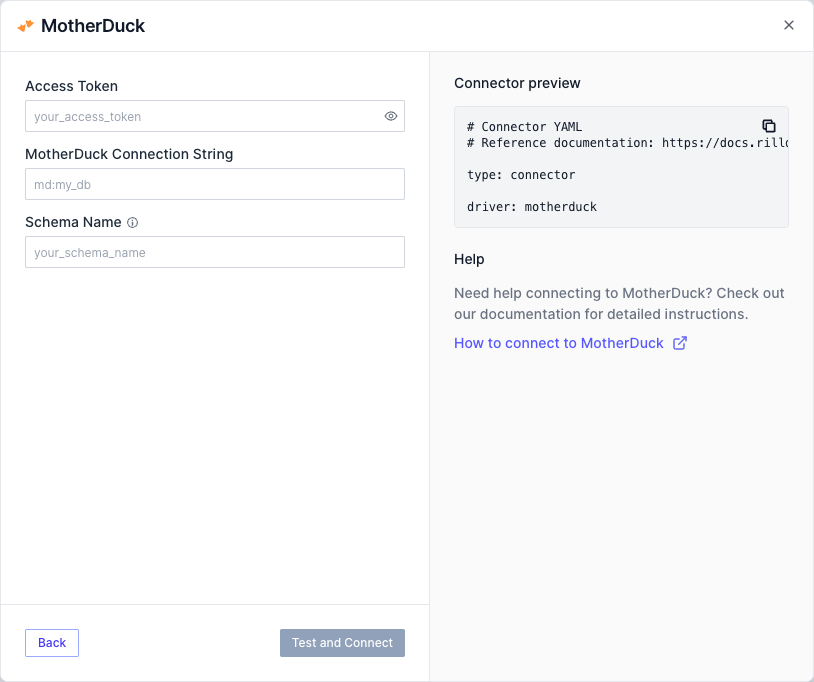Click the Connector preview heading
This screenshot has width=814, height=682.
click(517, 83)
